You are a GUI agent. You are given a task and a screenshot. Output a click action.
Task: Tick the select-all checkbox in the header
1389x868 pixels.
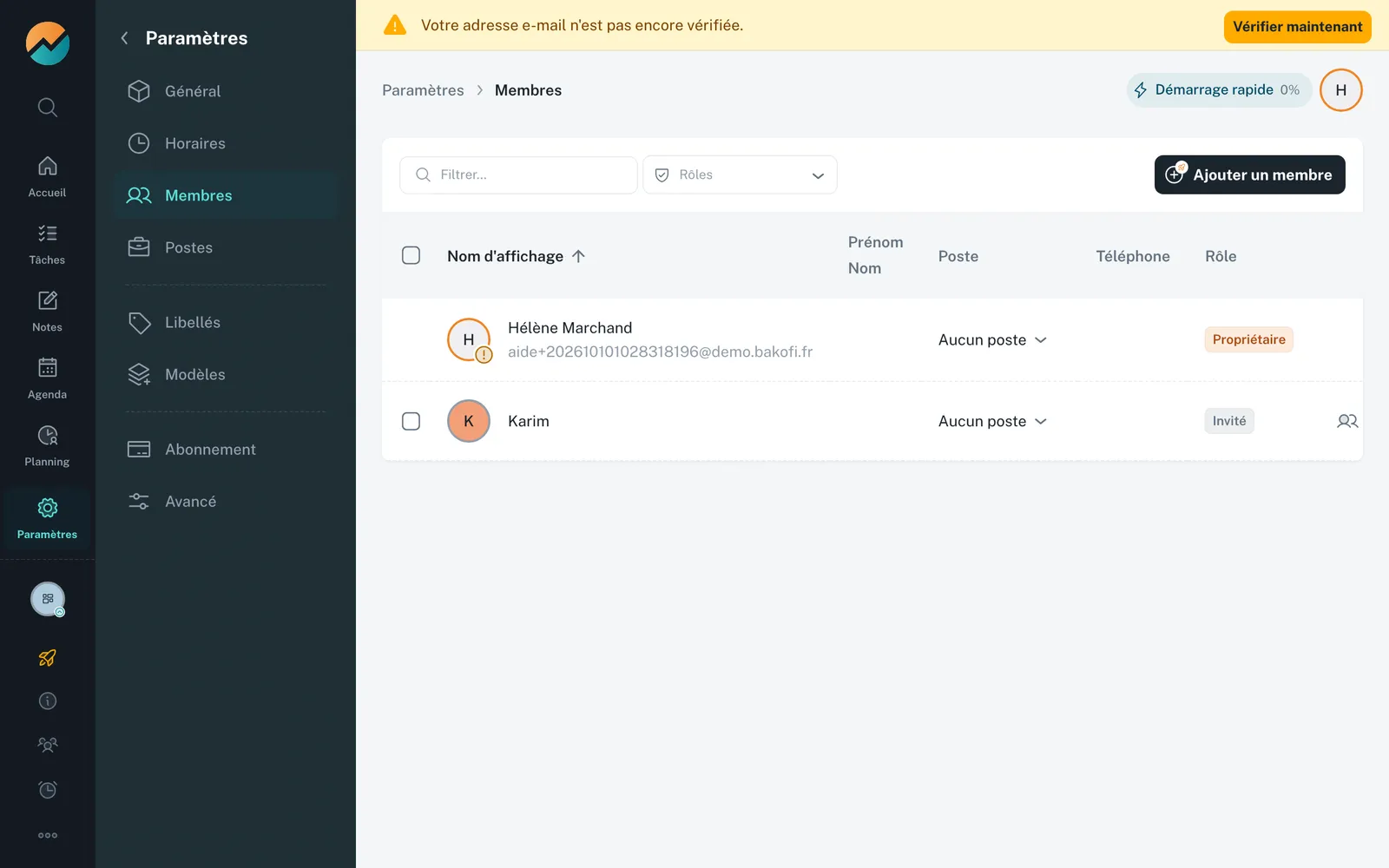[x=411, y=255]
